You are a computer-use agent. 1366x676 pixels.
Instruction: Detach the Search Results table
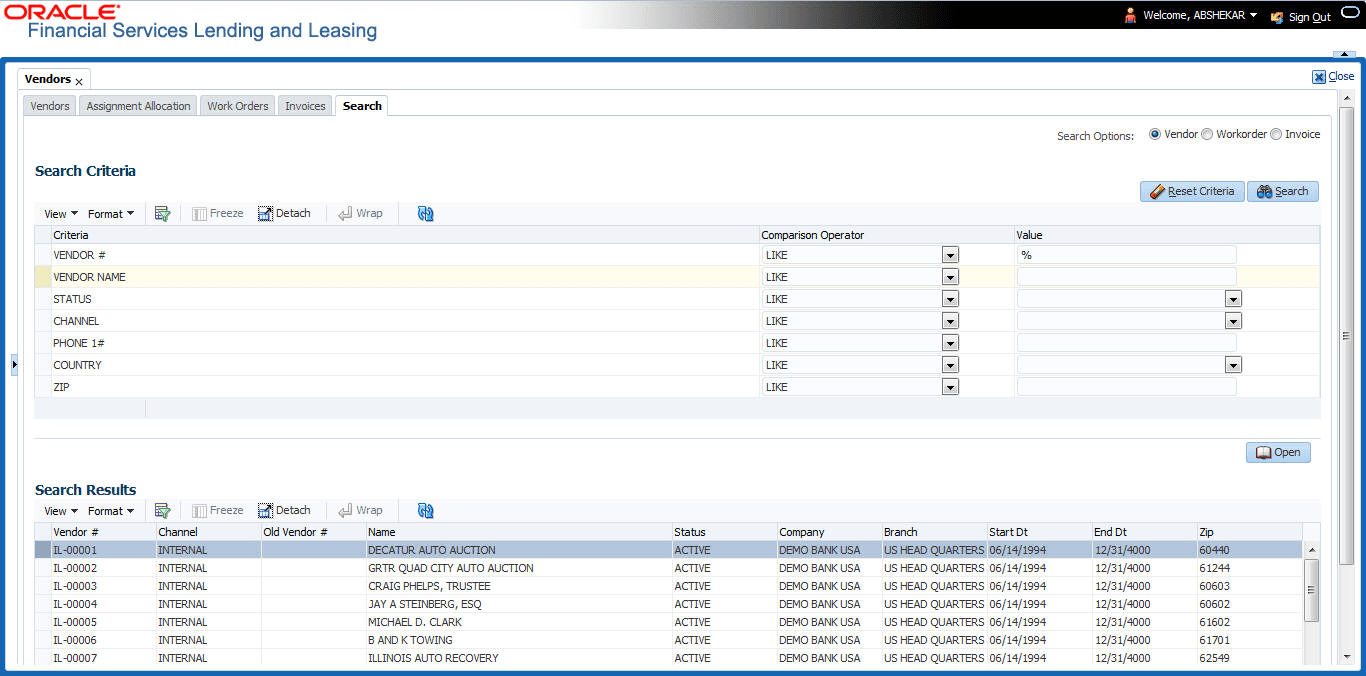pyautogui.click(x=284, y=510)
